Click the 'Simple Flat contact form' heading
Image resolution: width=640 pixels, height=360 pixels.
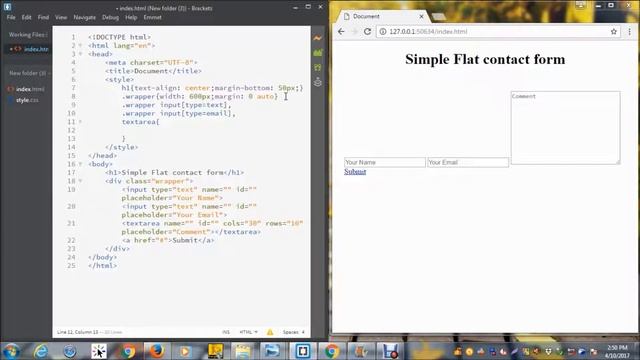tap(485, 59)
